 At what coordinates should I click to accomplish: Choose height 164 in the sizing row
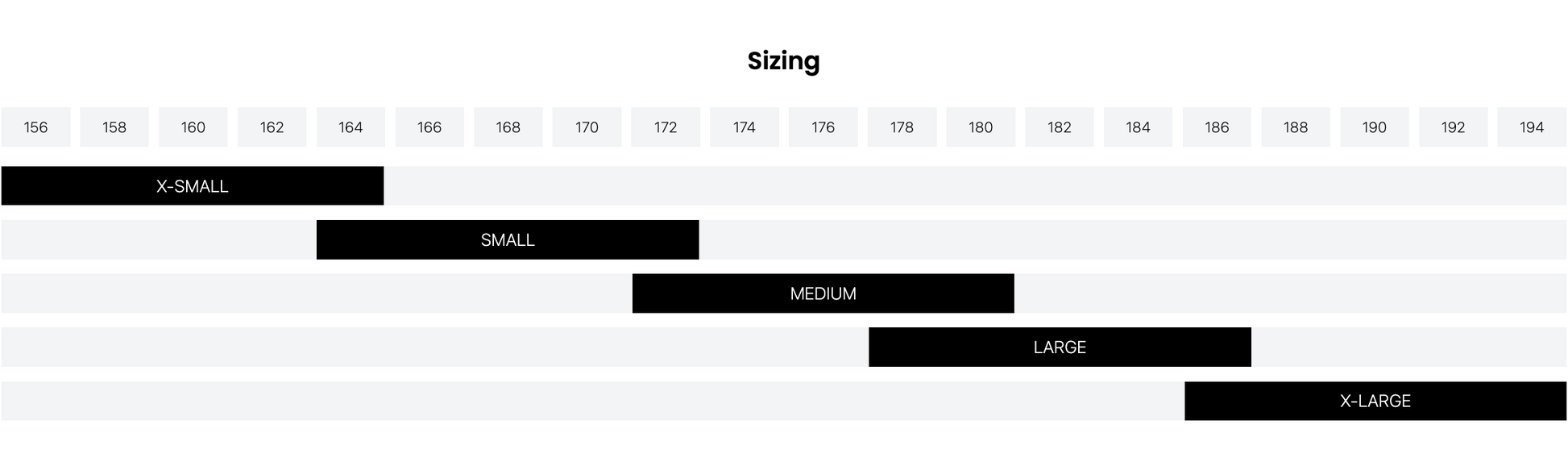coord(351,127)
